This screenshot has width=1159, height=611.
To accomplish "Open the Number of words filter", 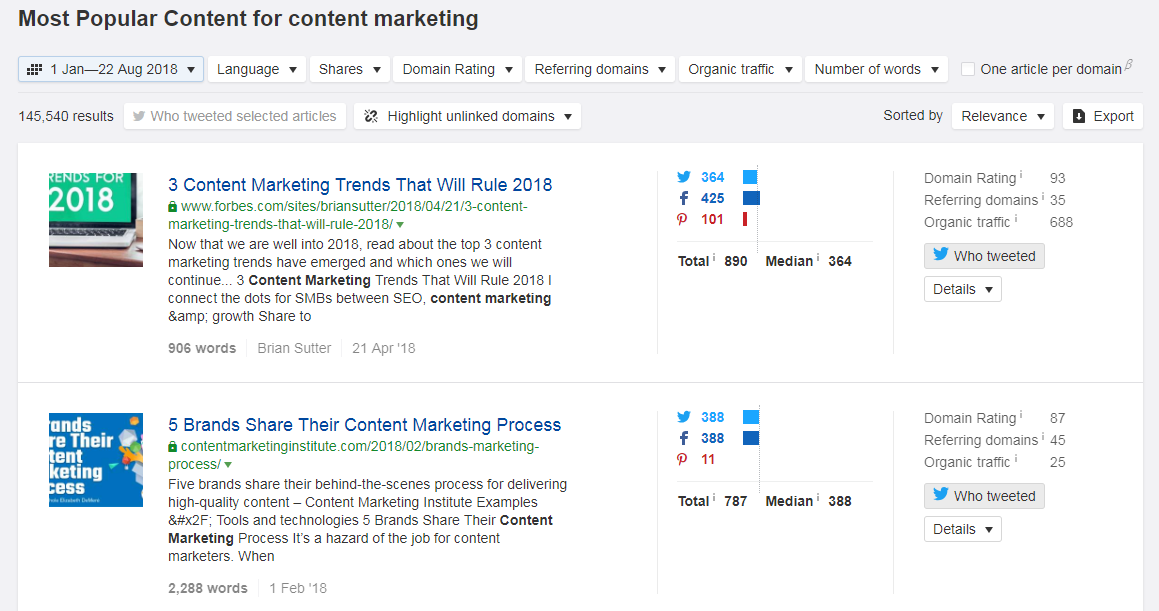I will (877, 69).
